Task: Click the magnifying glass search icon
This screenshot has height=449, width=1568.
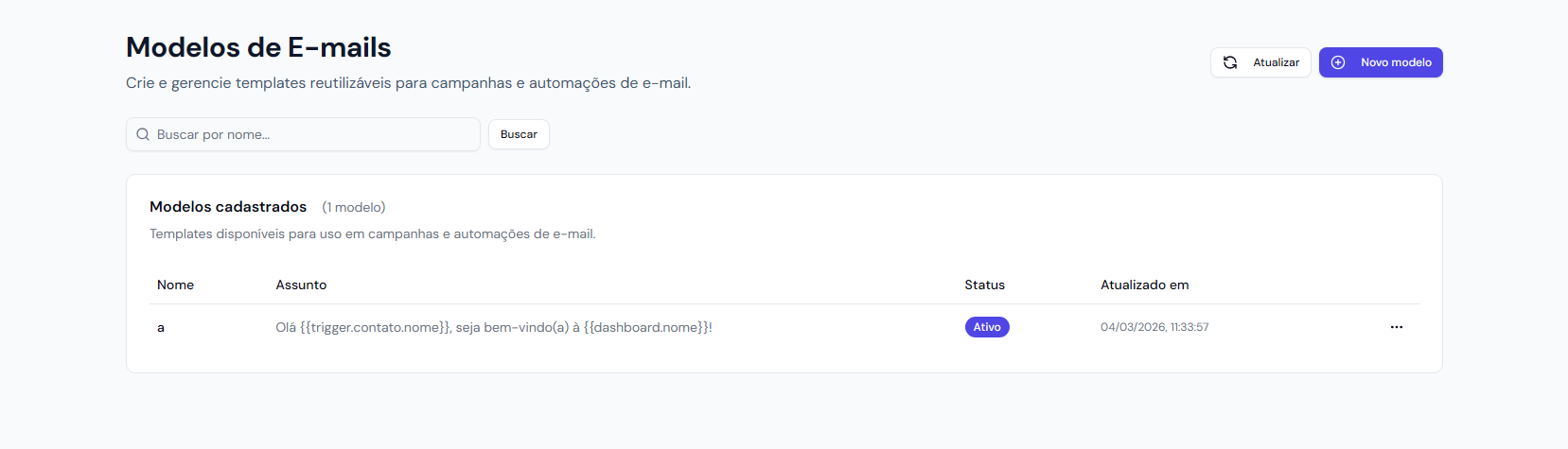Action: point(143,134)
